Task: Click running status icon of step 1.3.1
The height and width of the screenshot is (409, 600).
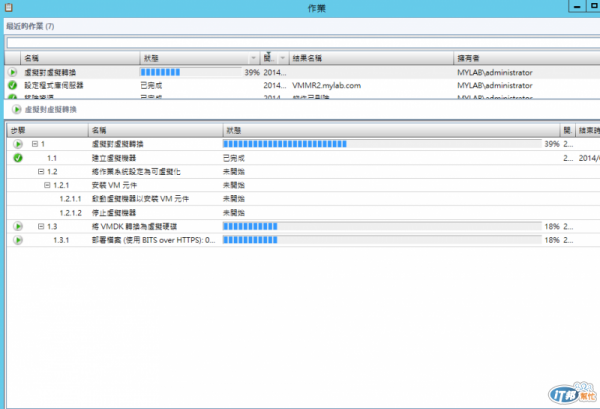Action: pyautogui.click(x=18, y=240)
